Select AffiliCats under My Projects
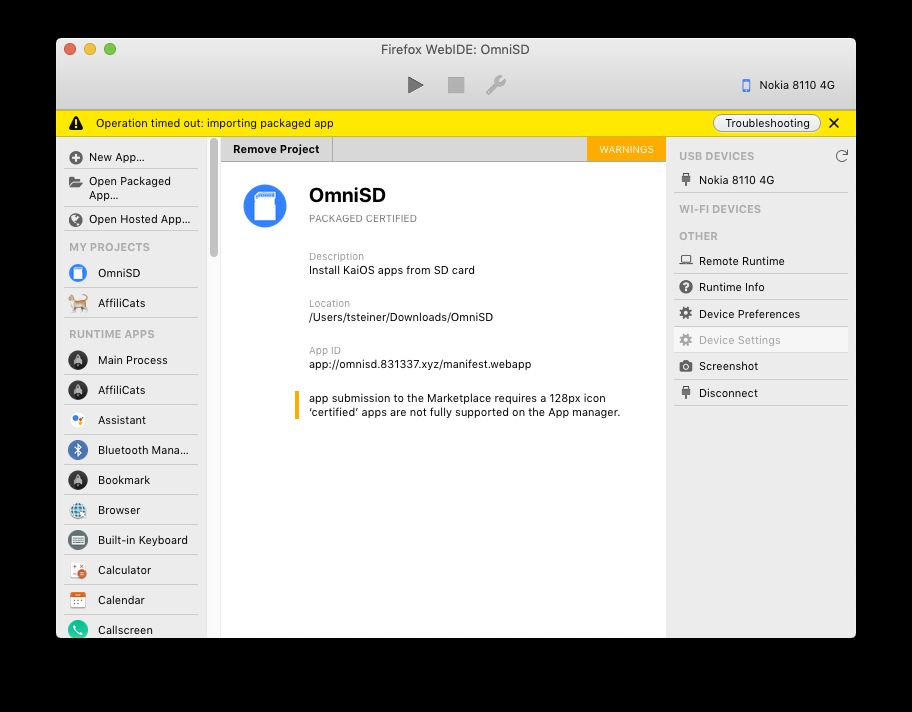Screen dimensions: 912x712 click(x=121, y=303)
